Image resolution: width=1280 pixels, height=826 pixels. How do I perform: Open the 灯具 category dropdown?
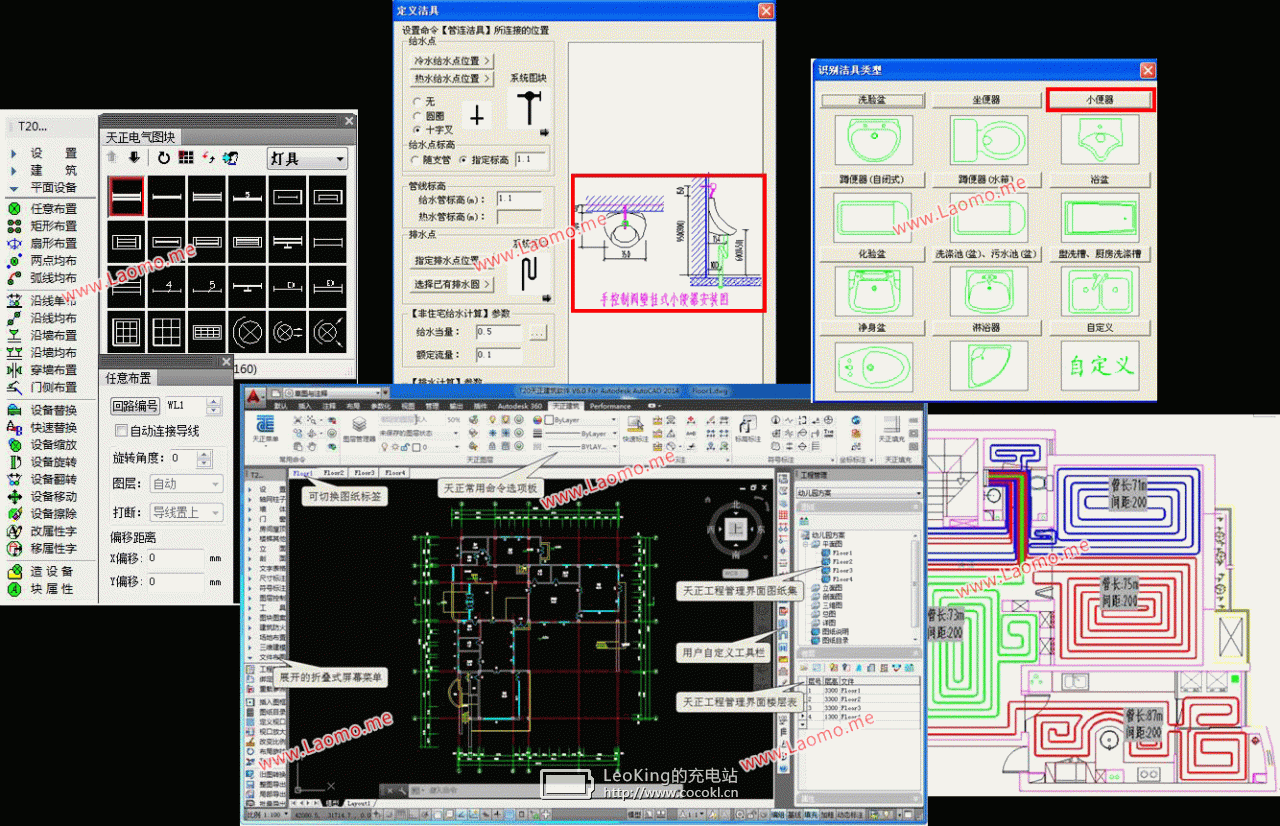[307, 159]
